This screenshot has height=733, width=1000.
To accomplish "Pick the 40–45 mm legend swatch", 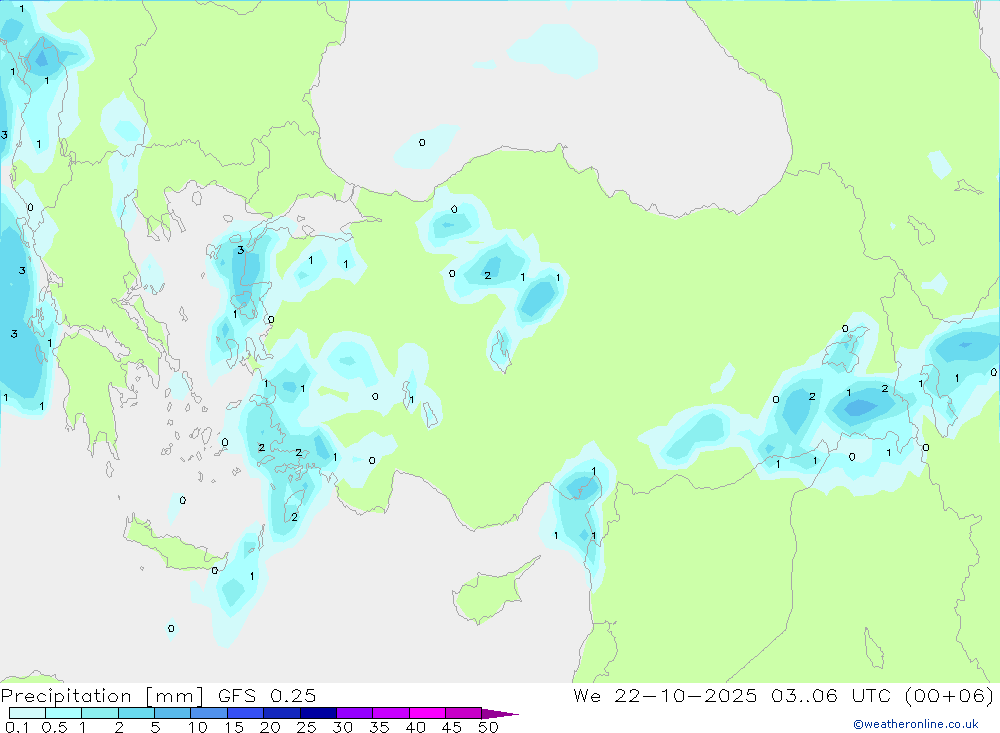I will pos(427,713).
